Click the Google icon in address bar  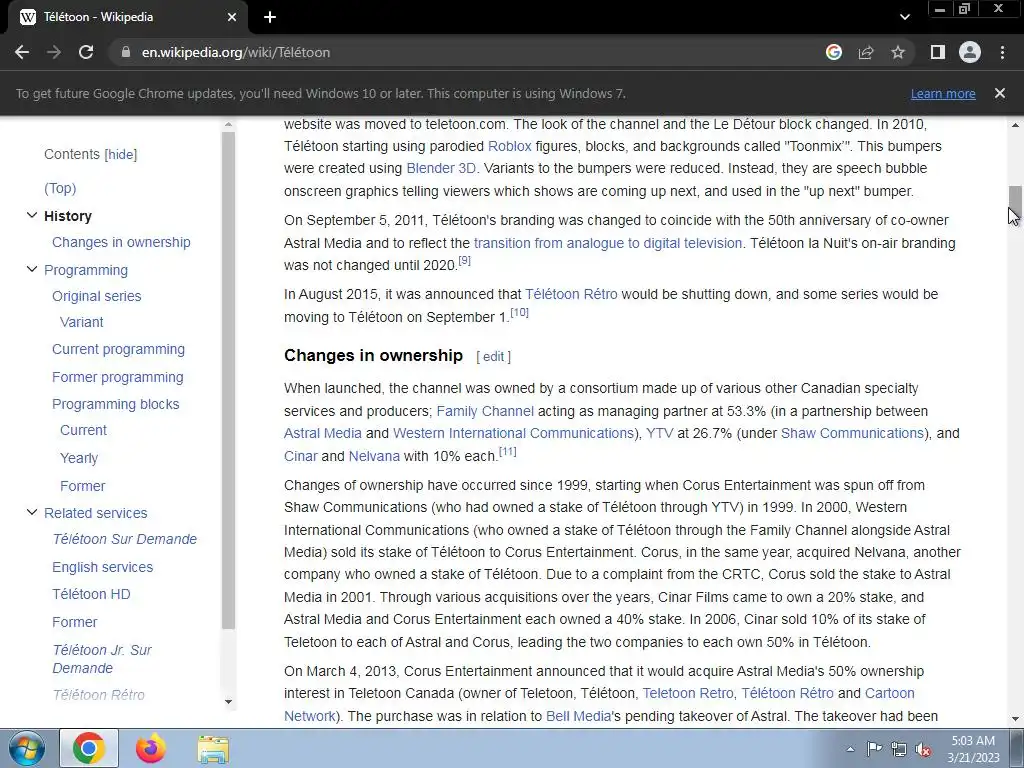point(834,52)
